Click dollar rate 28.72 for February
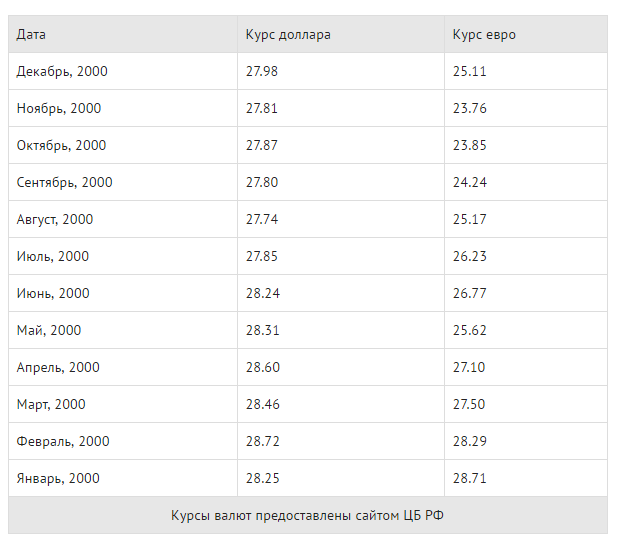The image size is (619, 545). [x=262, y=442]
